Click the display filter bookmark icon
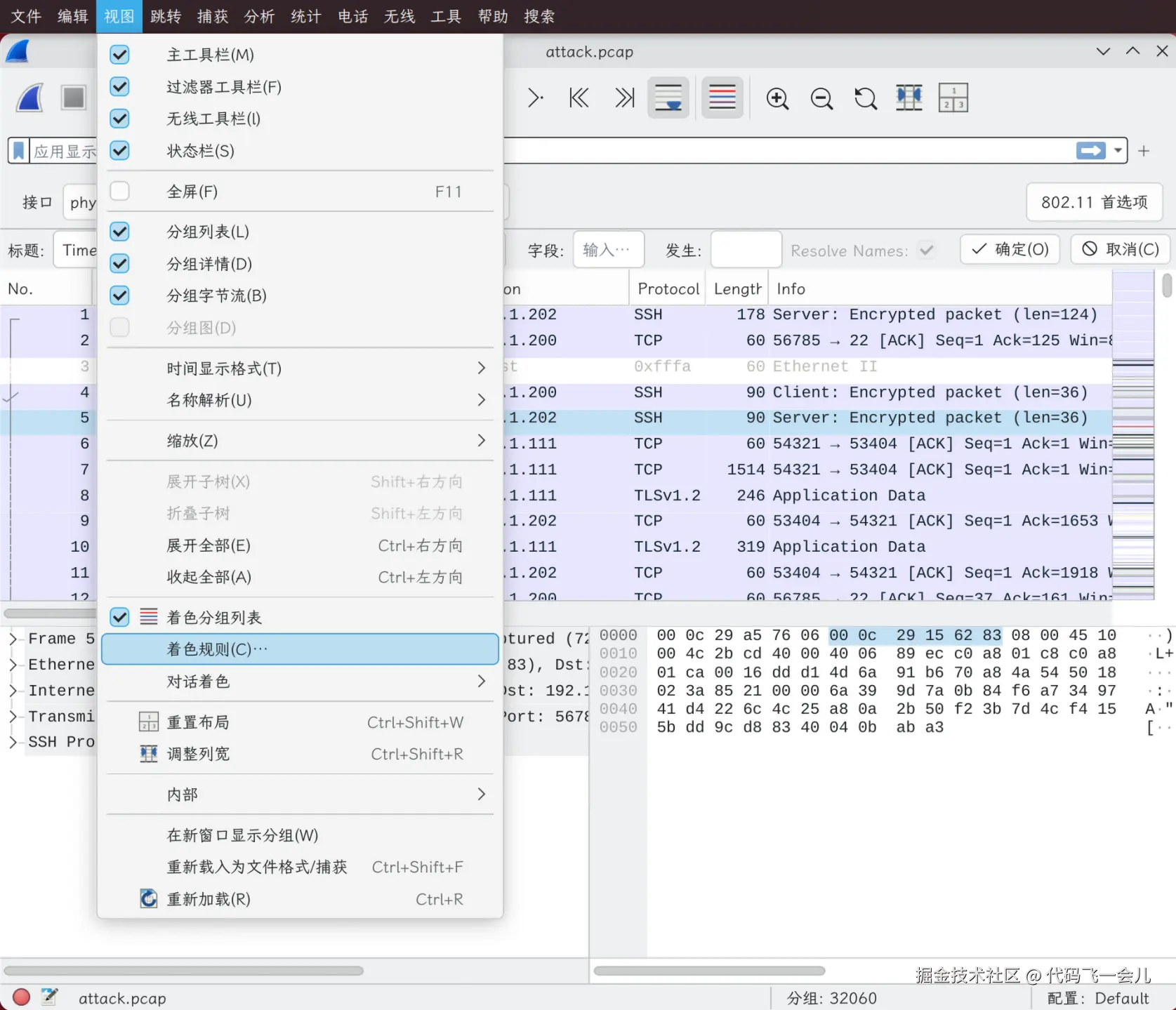The image size is (1176, 1010). tap(19, 151)
